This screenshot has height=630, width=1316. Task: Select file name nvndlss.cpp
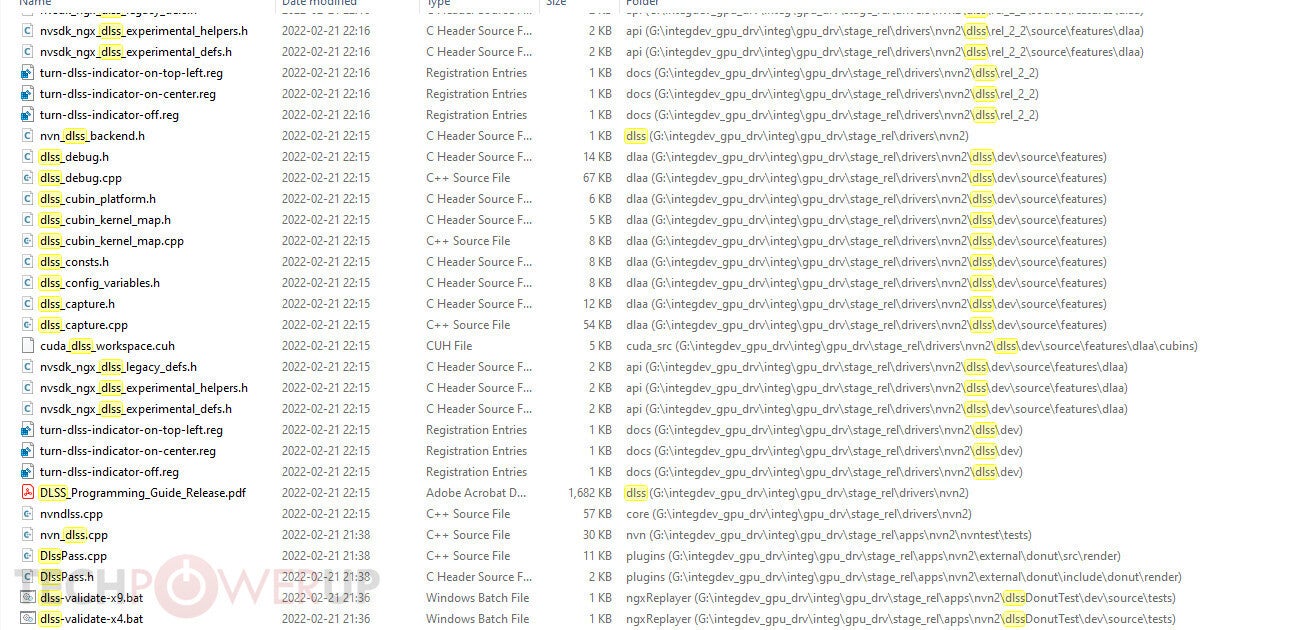point(71,514)
